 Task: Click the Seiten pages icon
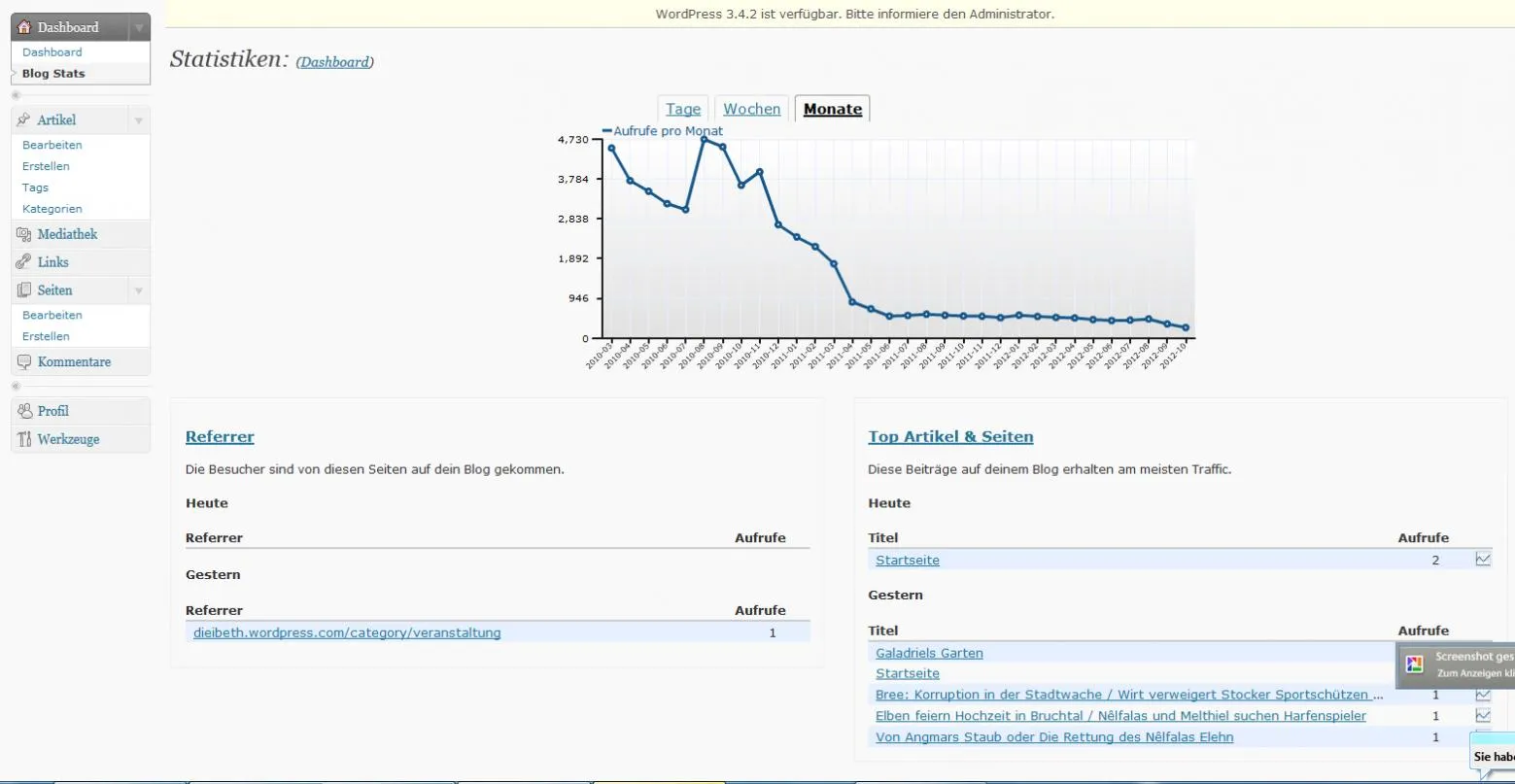[24, 290]
